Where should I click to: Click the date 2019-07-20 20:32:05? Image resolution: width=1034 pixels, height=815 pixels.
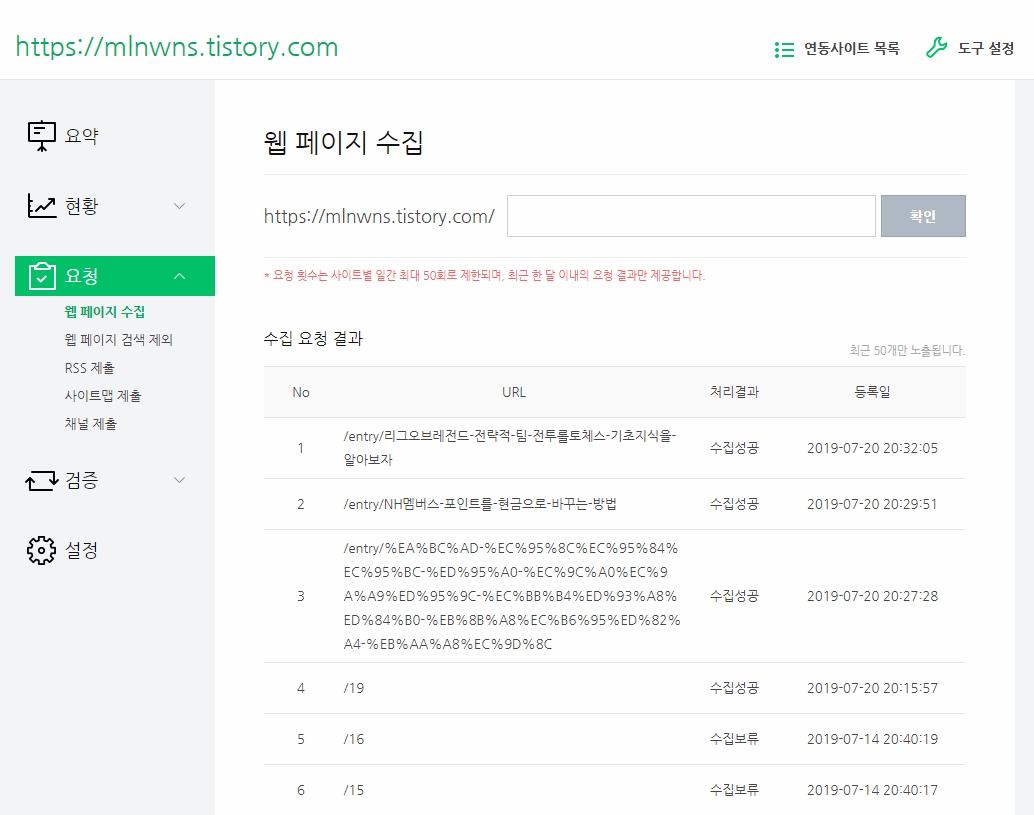pos(872,448)
